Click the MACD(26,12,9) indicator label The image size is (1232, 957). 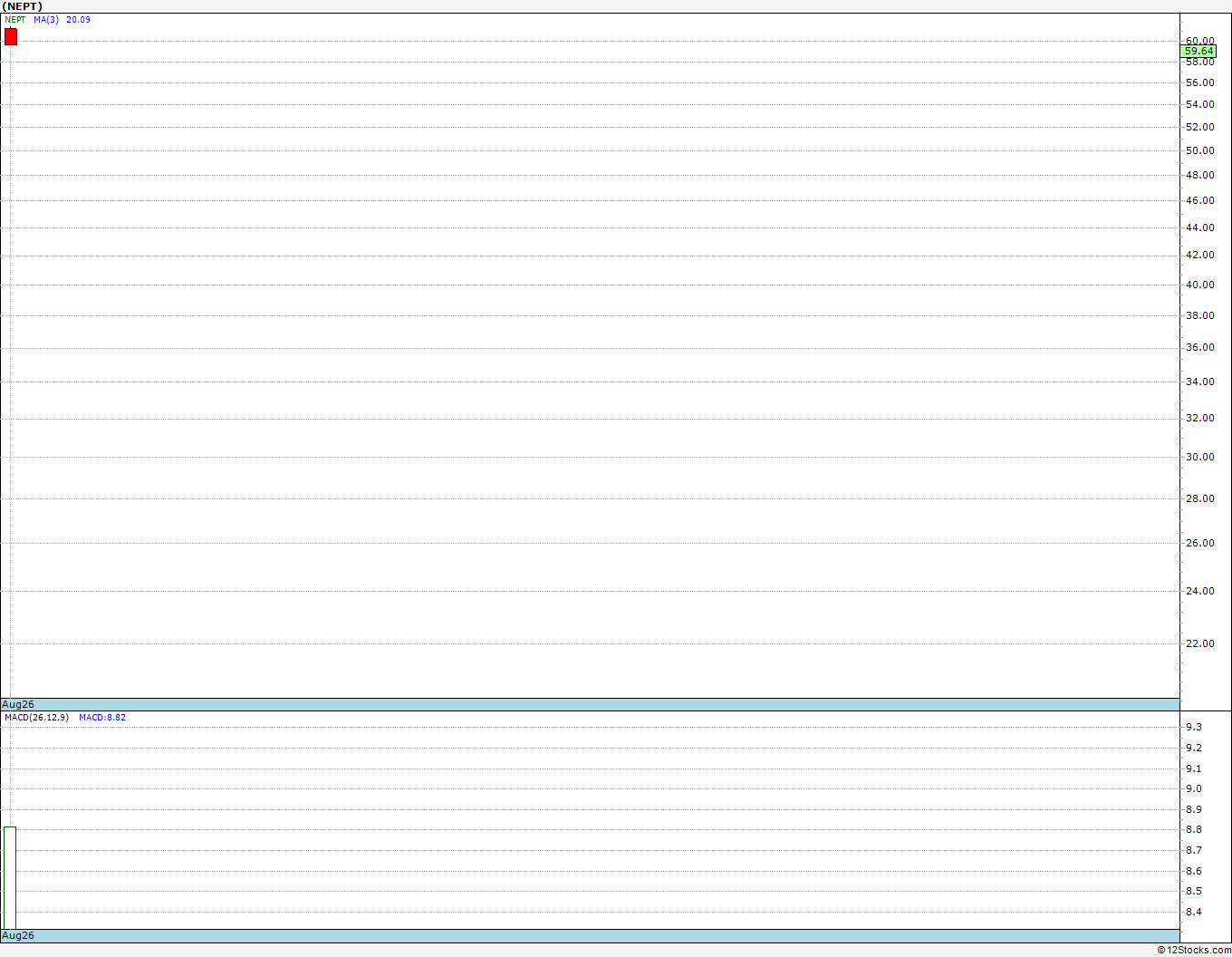click(36, 718)
